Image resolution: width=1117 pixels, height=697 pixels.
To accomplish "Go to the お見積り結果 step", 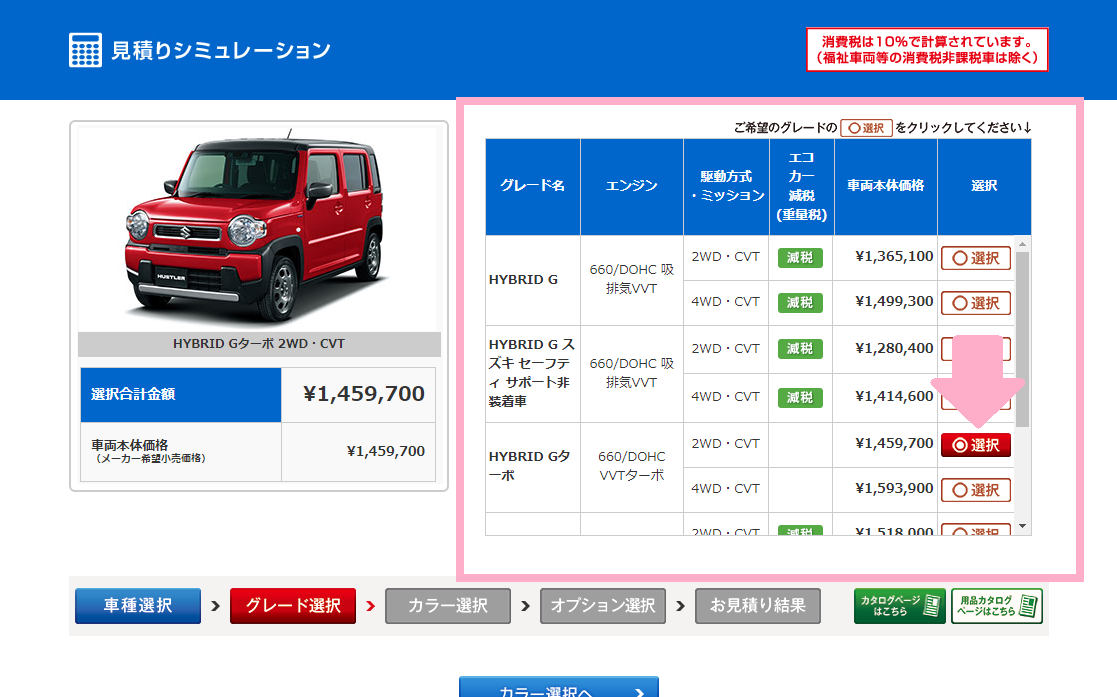I will 758,606.
